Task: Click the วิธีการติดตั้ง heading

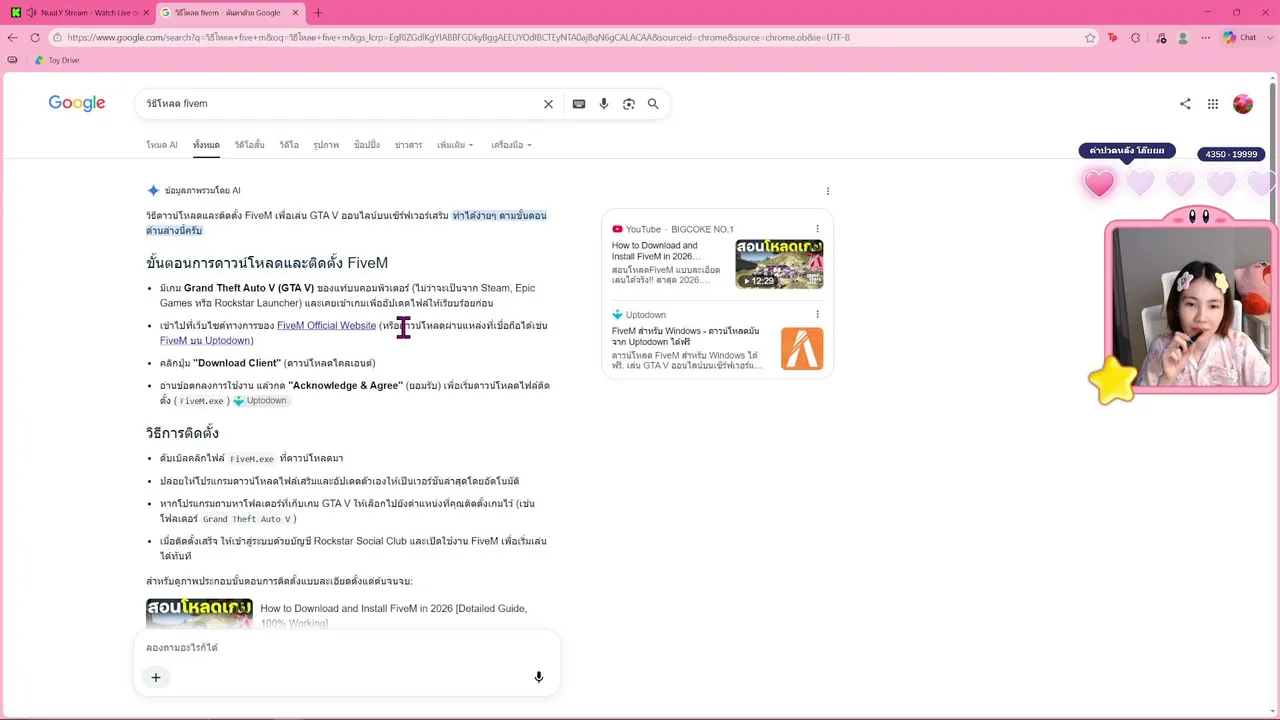Action: click(x=182, y=433)
